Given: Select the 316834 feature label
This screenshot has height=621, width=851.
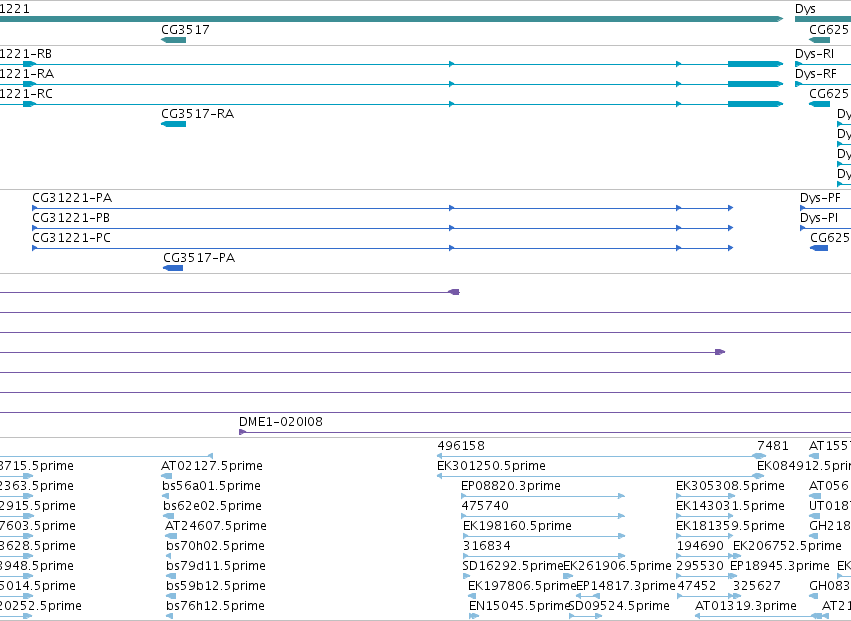Looking at the screenshot, I should coord(487,546).
